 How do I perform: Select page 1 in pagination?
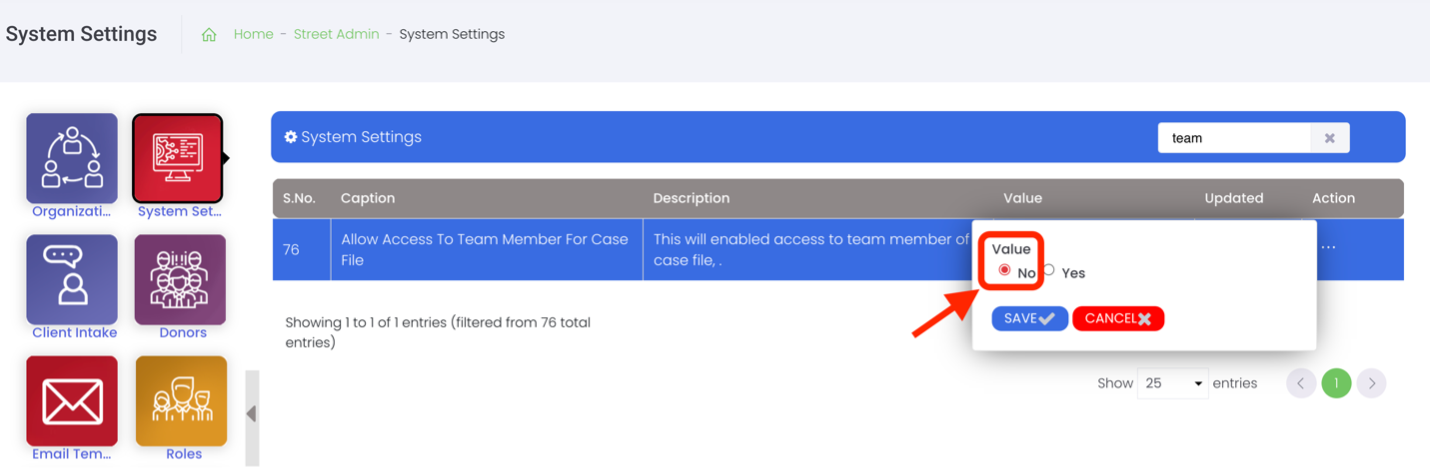[x=1336, y=383]
